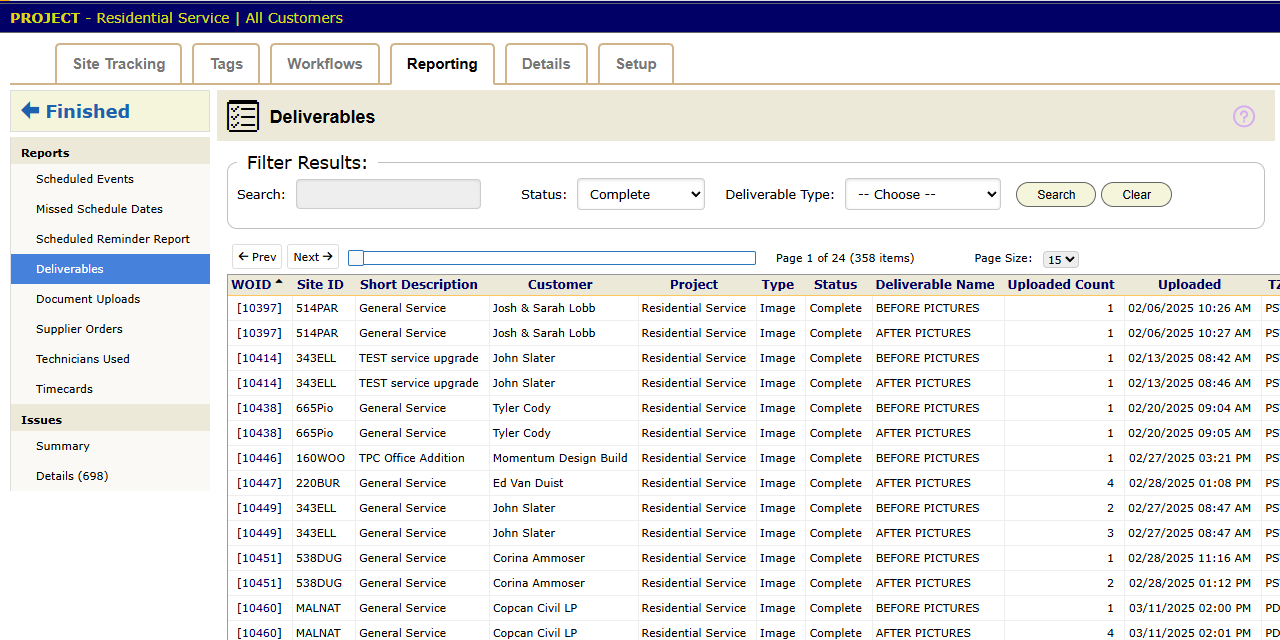Focus the Search text field

(388, 194)
